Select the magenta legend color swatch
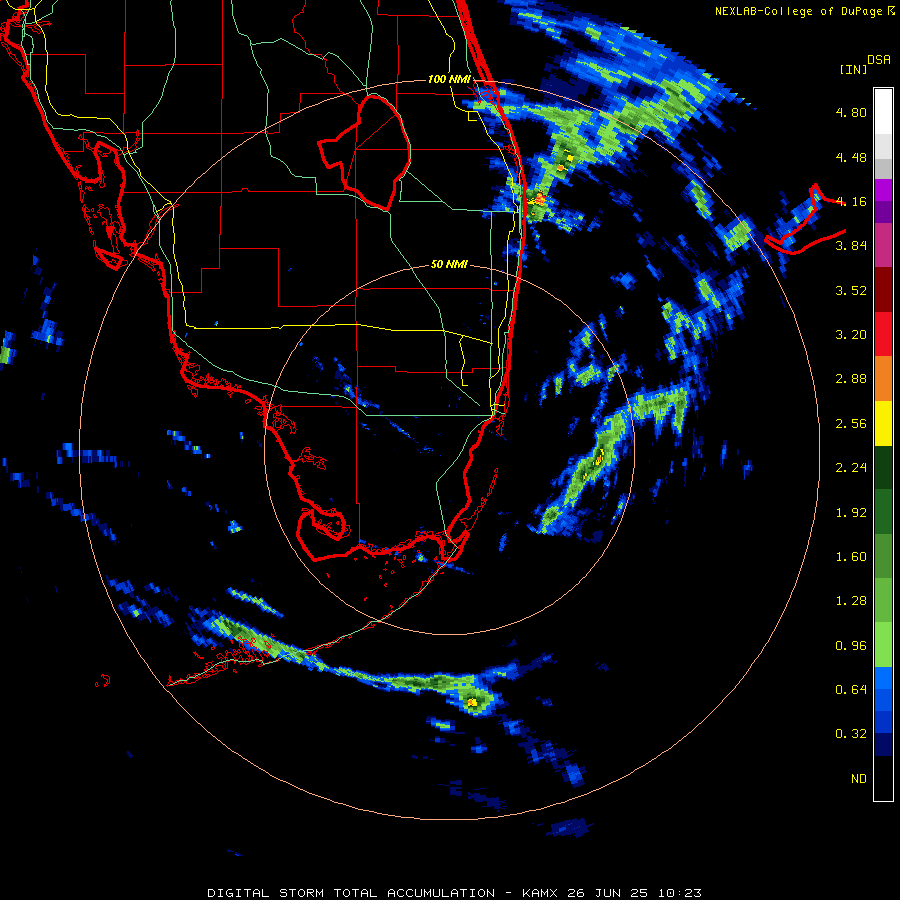The width and height of the screenshot is (900, 900). coord(883,191)
